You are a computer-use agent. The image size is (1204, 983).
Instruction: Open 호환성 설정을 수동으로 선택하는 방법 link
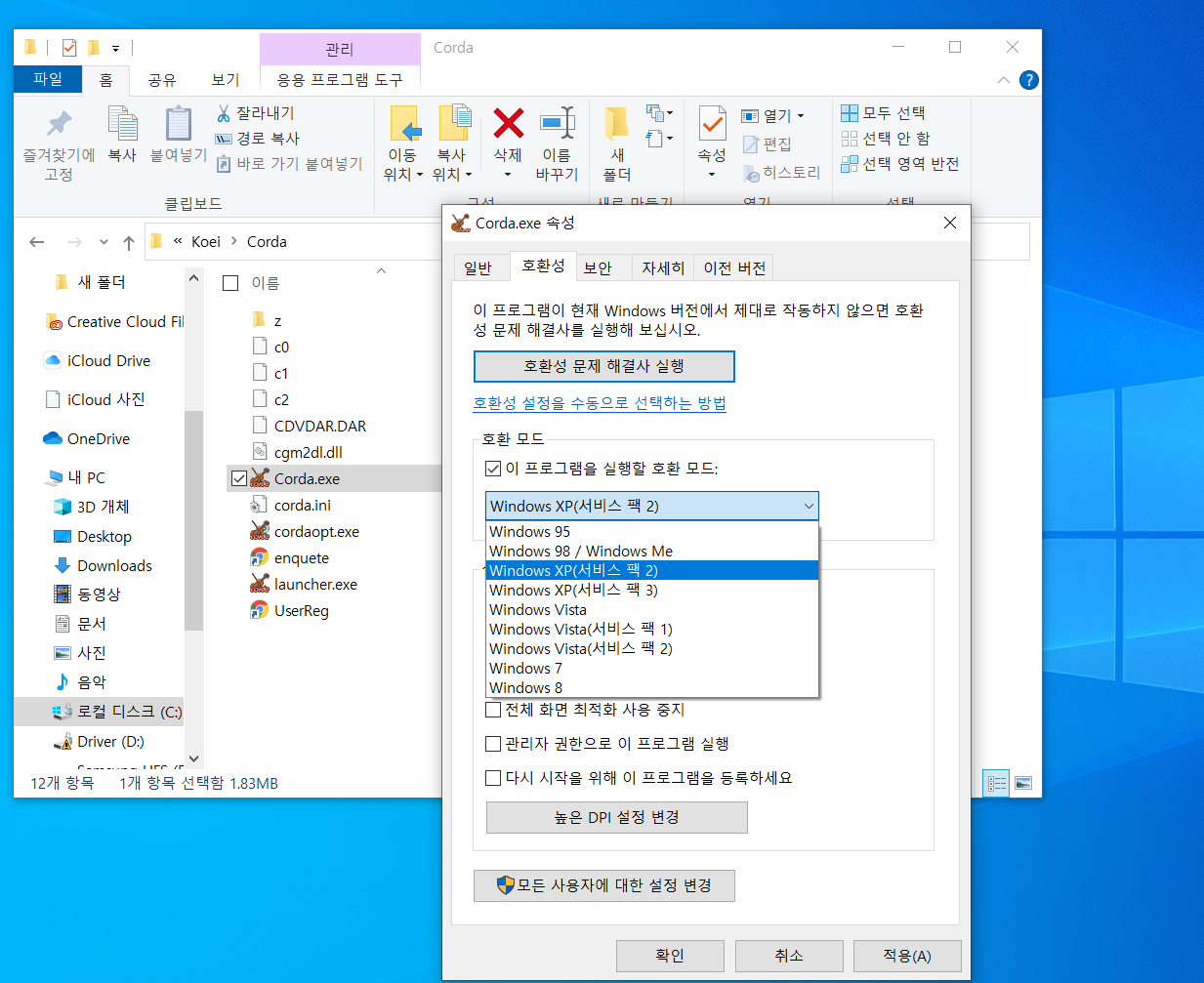(x=600, y=403)
